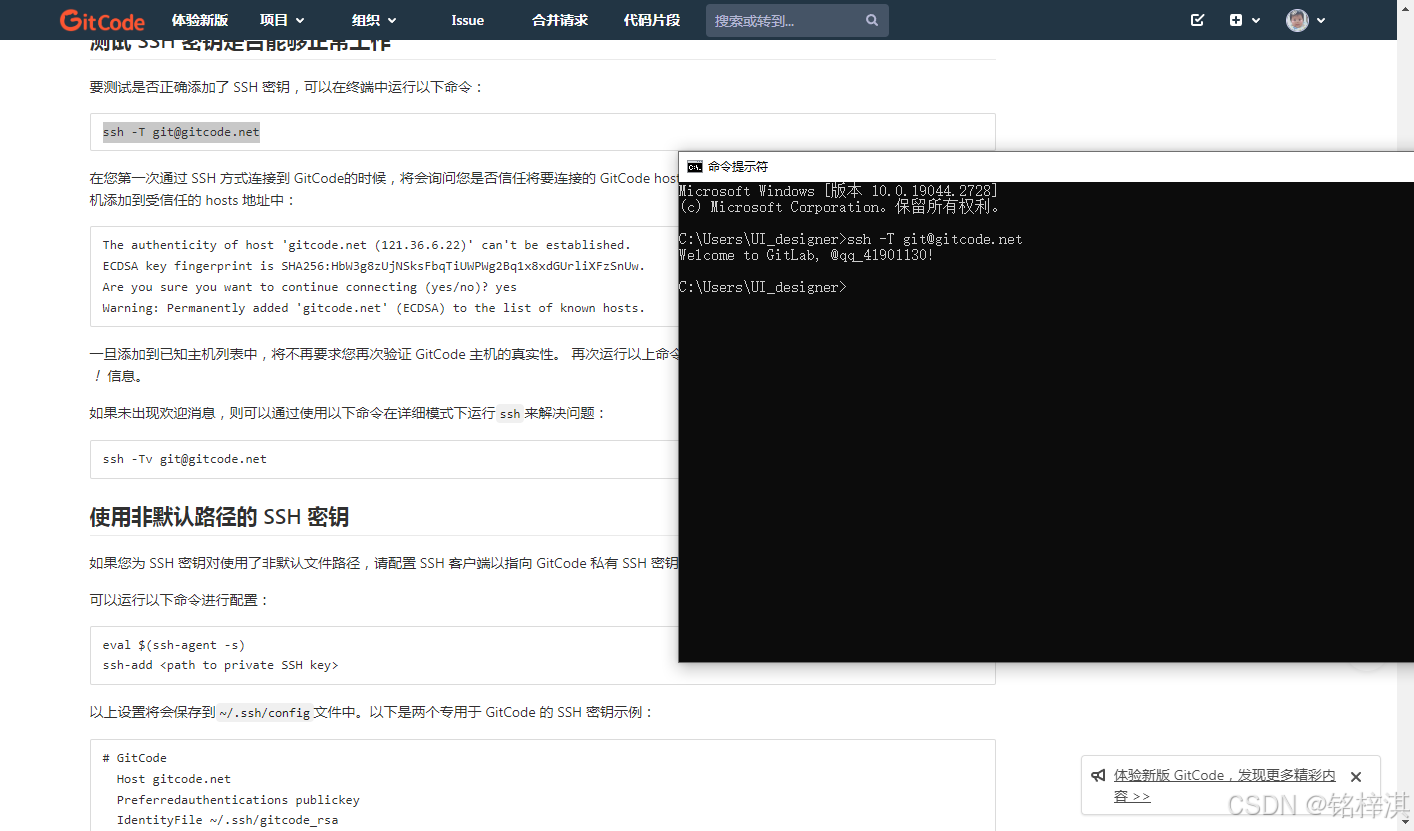
Task: Click the command prompt window icon
Action: (x=694, y=167)
